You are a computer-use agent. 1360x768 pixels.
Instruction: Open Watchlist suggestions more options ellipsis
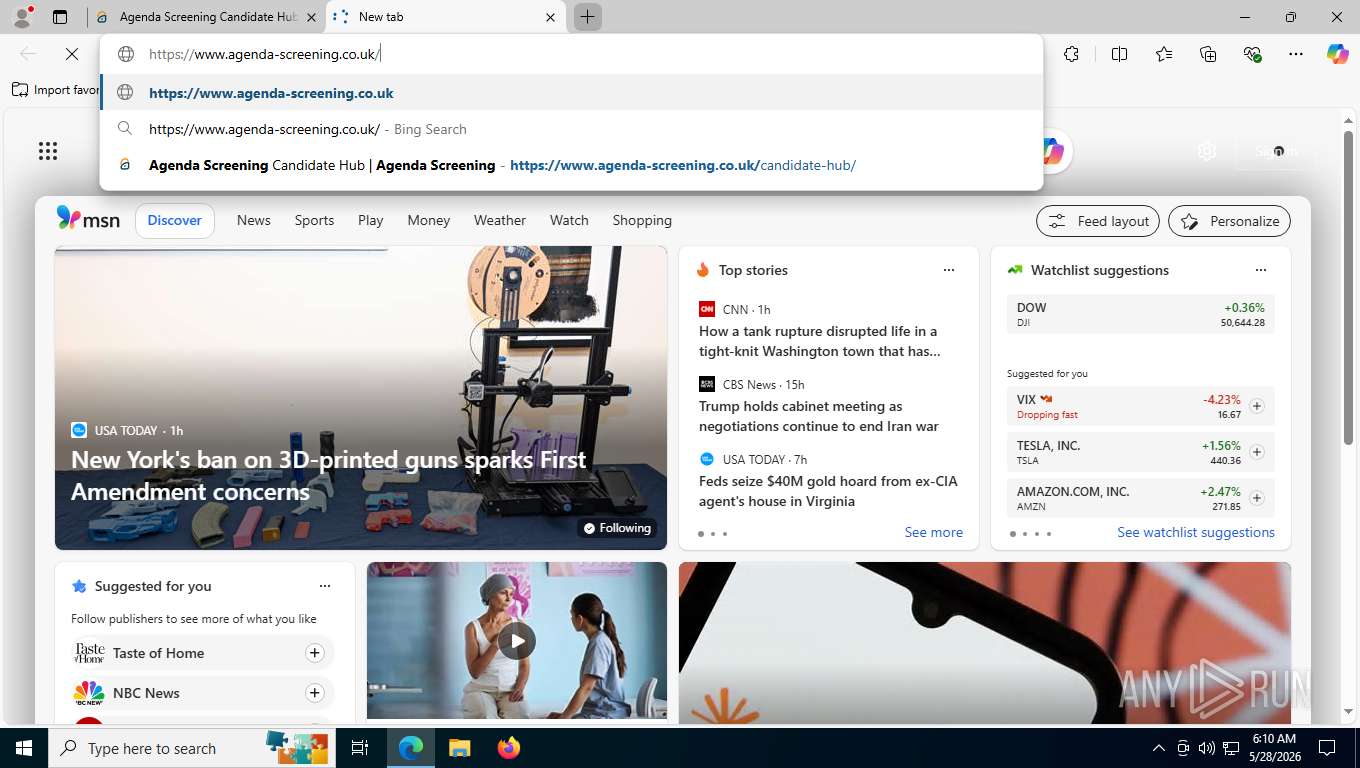coord(1261,270)
